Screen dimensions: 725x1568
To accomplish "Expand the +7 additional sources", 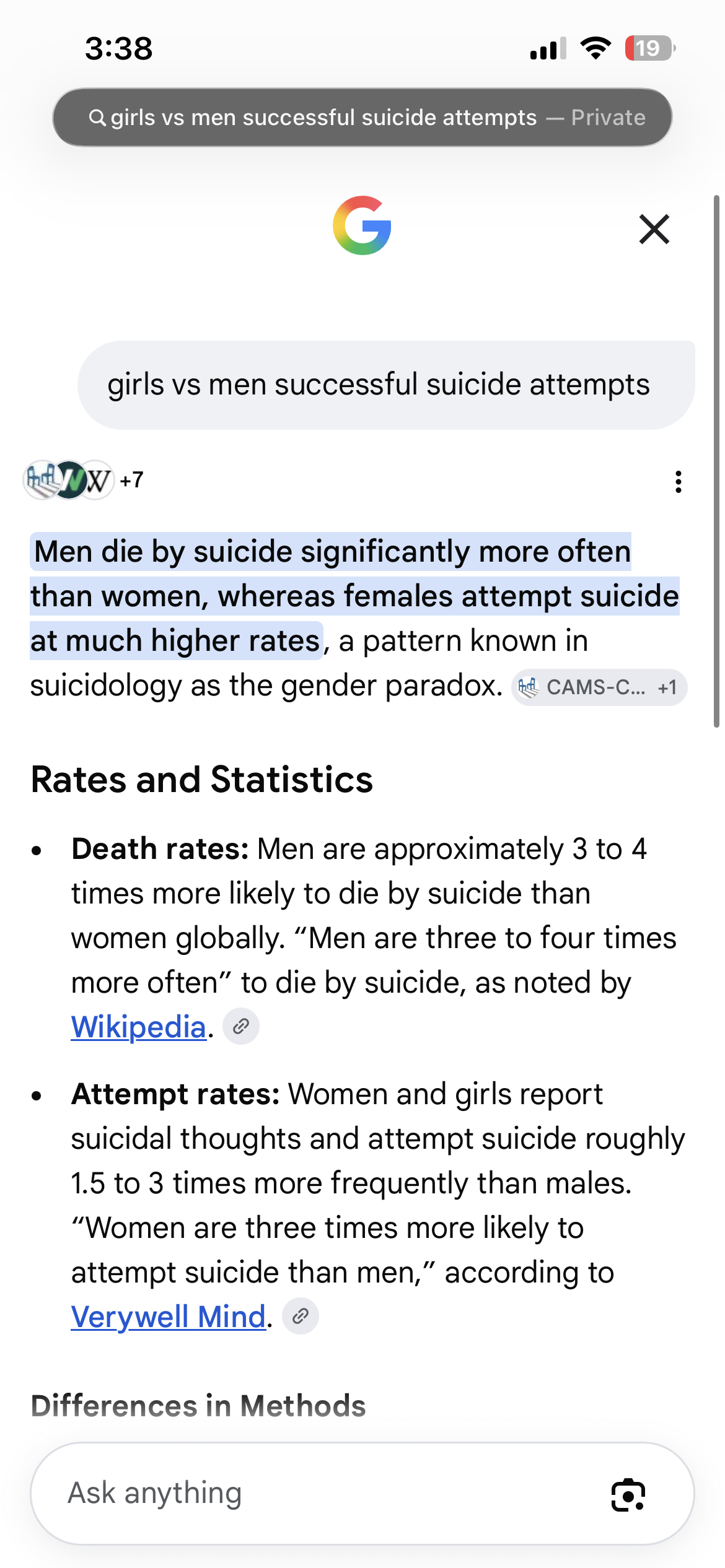I will pos(131,480).
